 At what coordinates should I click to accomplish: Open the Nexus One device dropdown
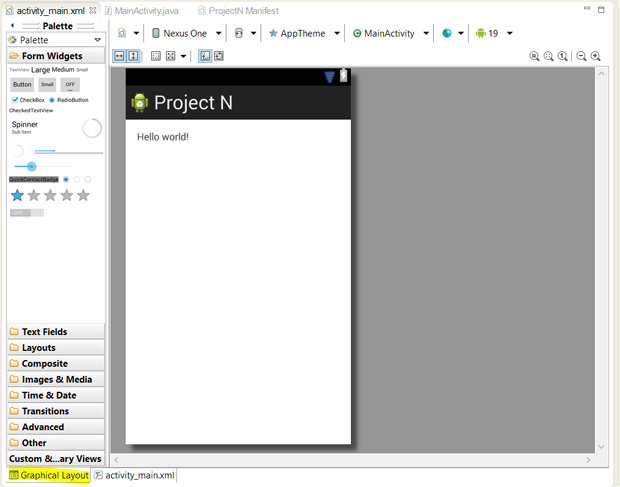point(184,33)
